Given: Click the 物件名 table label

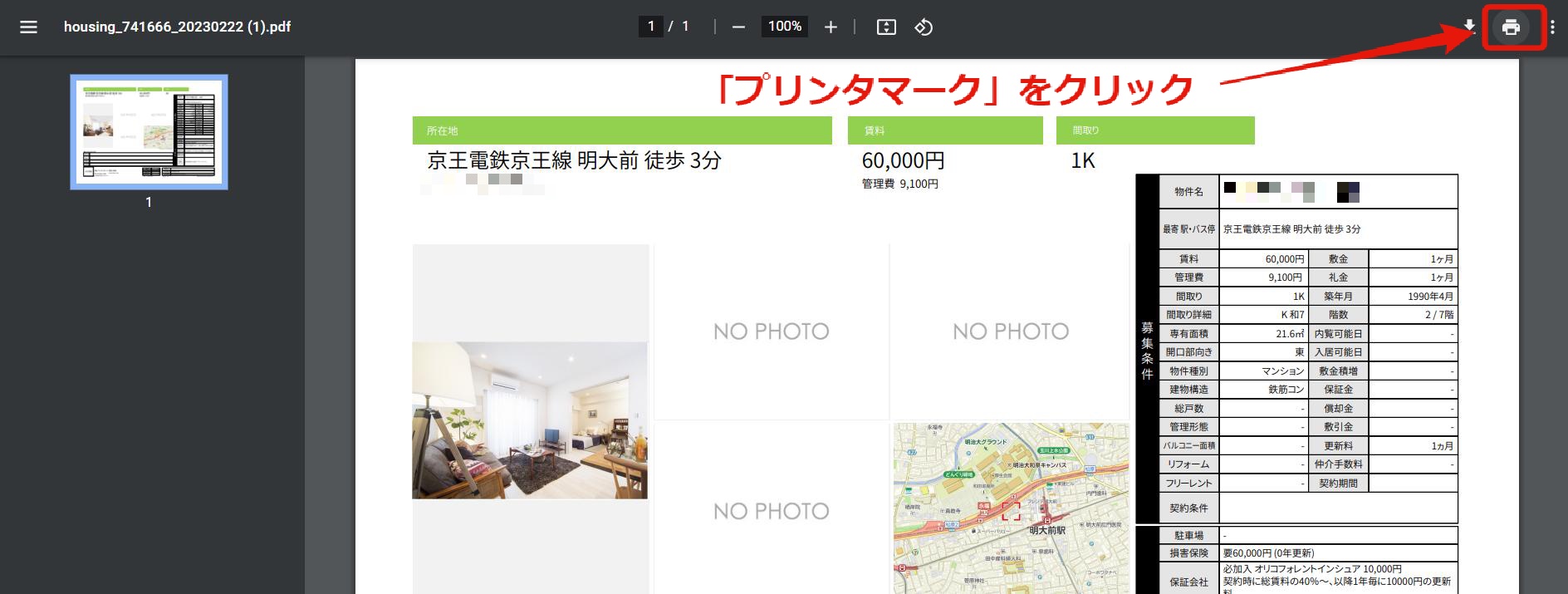Looking at the screenshot, I should coord(1188,192).
